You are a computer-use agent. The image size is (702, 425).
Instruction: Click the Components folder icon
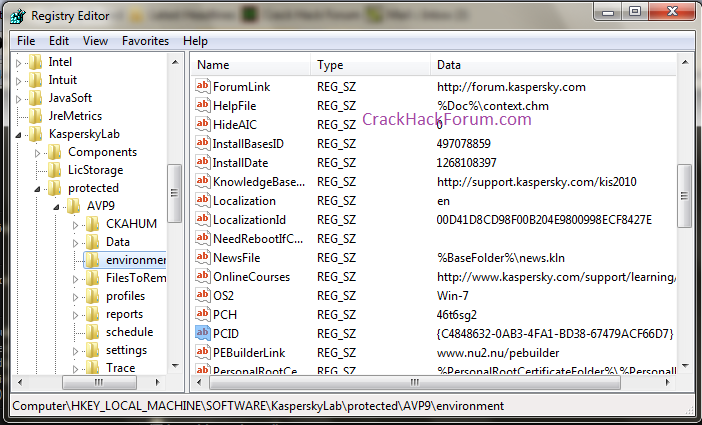(x=55, y=152)
